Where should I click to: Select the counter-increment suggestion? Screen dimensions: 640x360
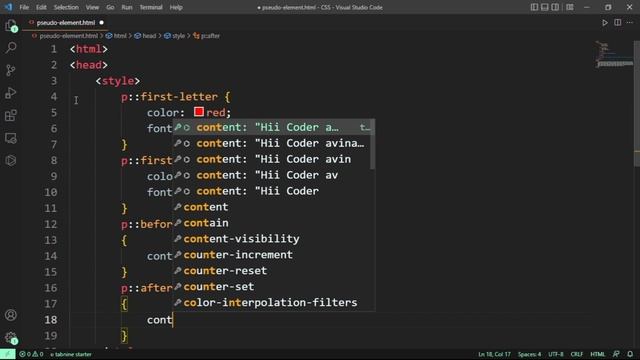(x=273, y=255)
